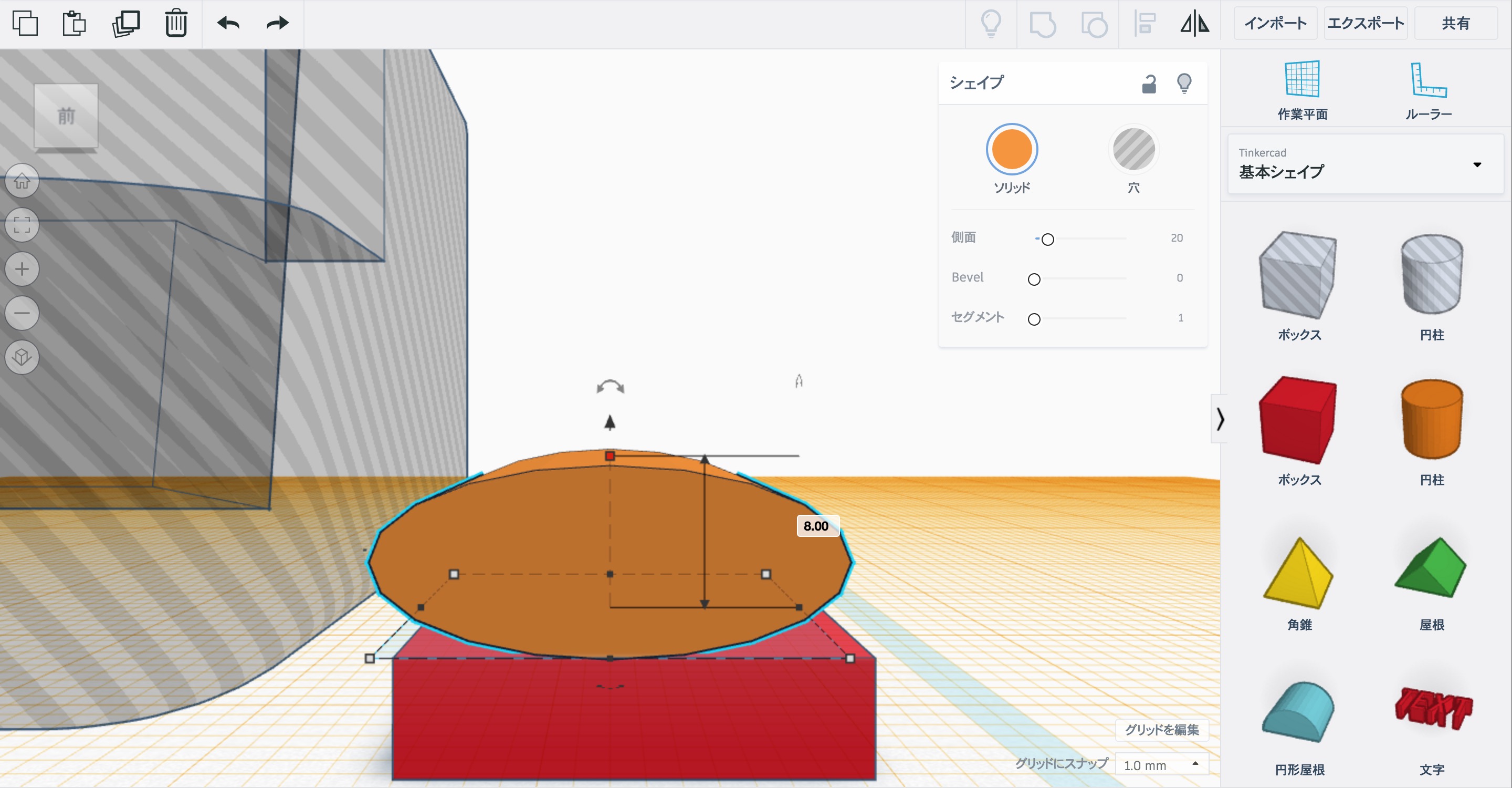1512x788 pixels.
Task: Set shape to hole (穴)
Action: click(1133, 150)
